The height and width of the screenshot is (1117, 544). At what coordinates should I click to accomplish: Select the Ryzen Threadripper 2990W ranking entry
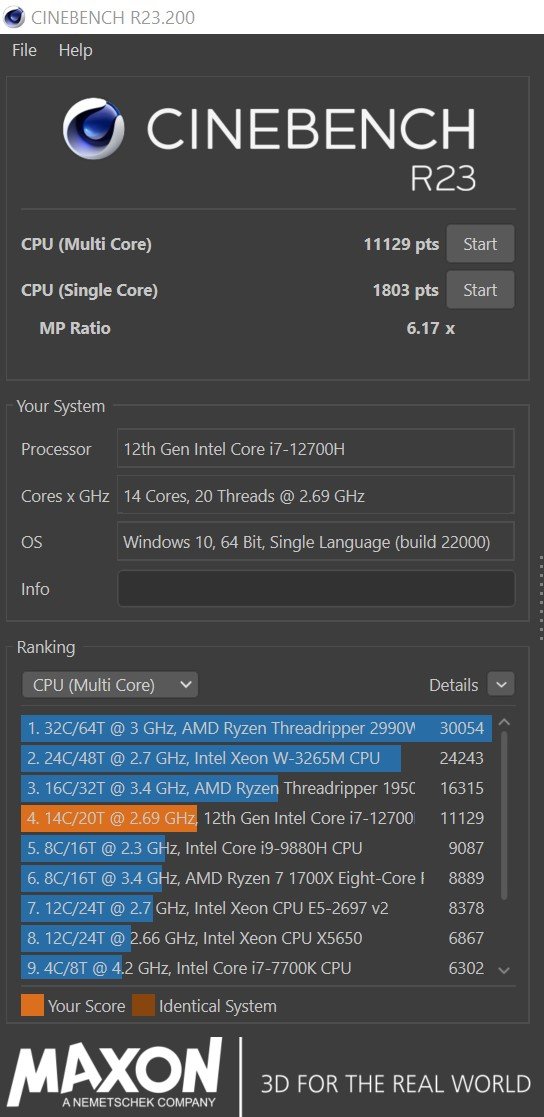256,728
